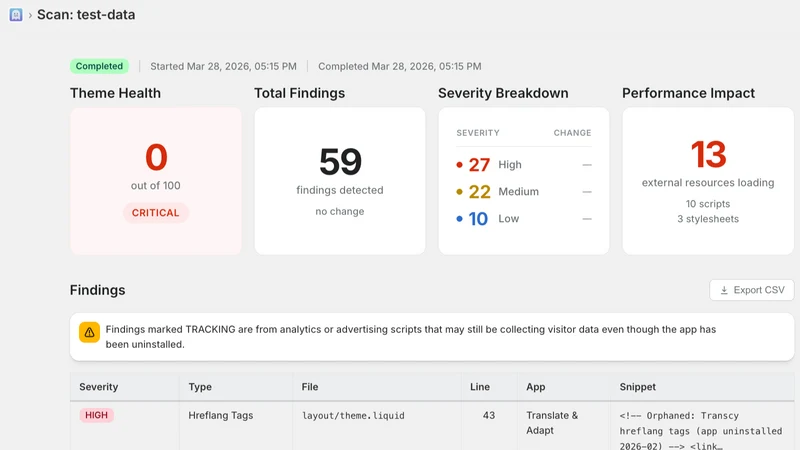Click the out of 100 text

tap(156, 186)
